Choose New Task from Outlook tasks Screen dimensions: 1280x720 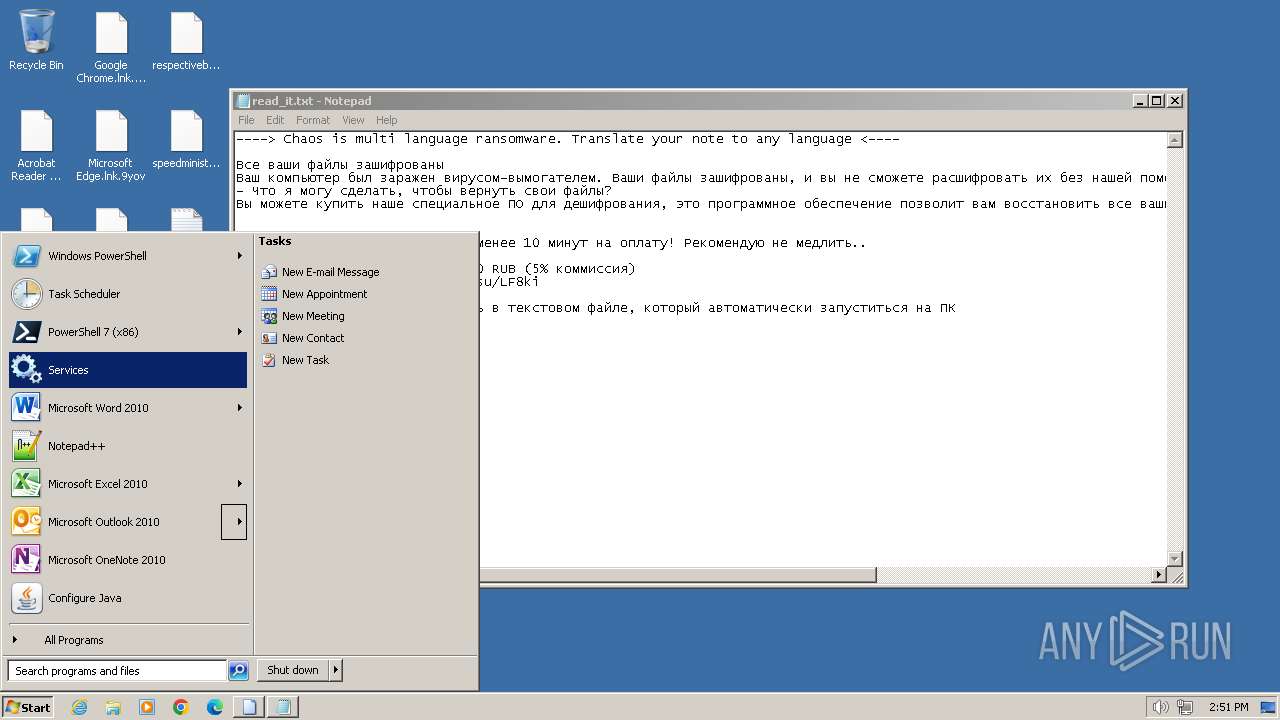[295, 360]
